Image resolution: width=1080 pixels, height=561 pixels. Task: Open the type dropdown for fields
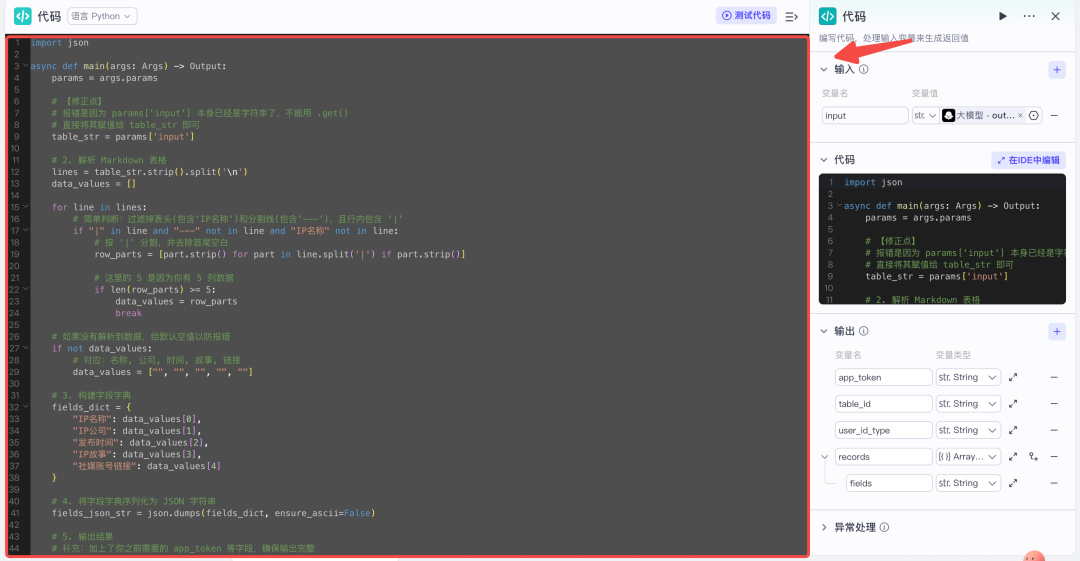[968, 483]
